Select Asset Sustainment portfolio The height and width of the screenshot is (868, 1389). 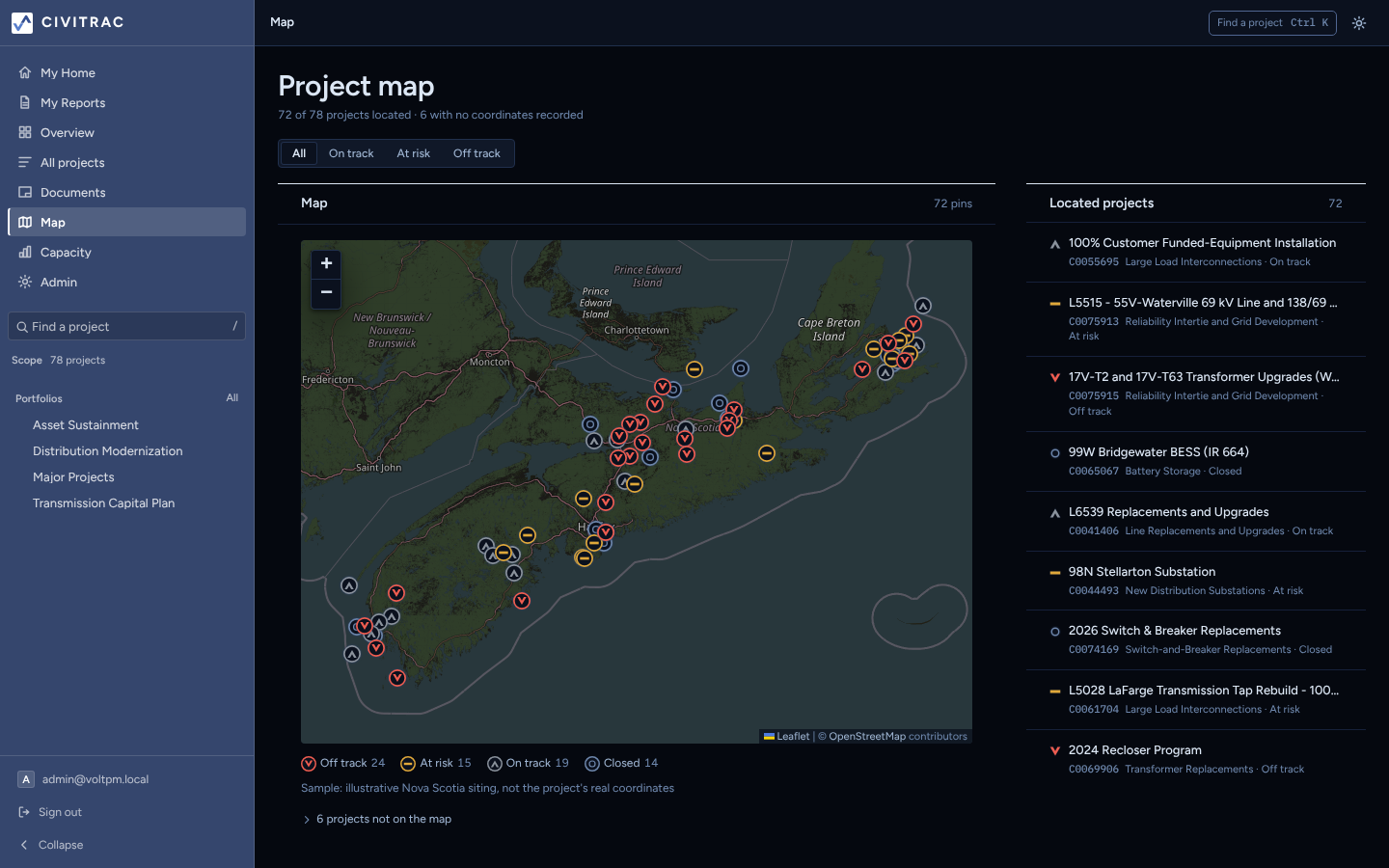[86, 424]
